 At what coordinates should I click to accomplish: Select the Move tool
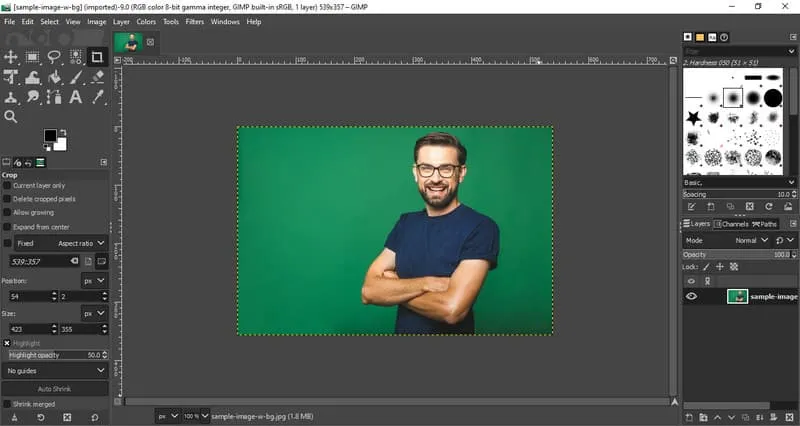[11, 57]
